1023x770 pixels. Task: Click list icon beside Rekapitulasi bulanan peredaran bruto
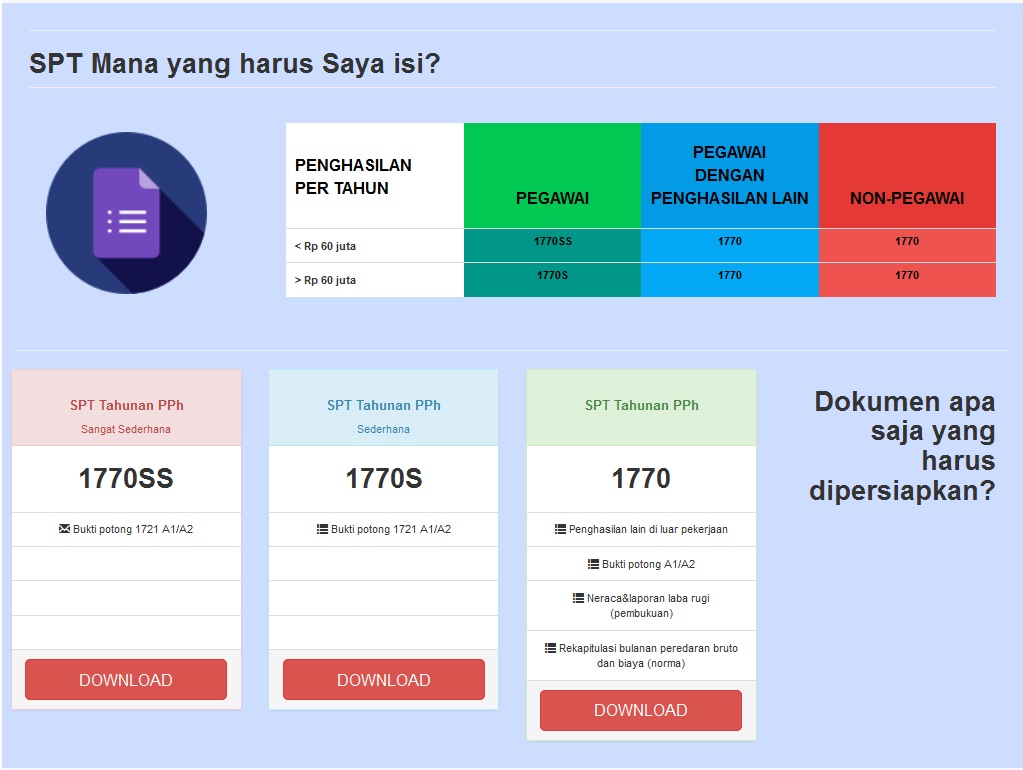tap(551, 648)
